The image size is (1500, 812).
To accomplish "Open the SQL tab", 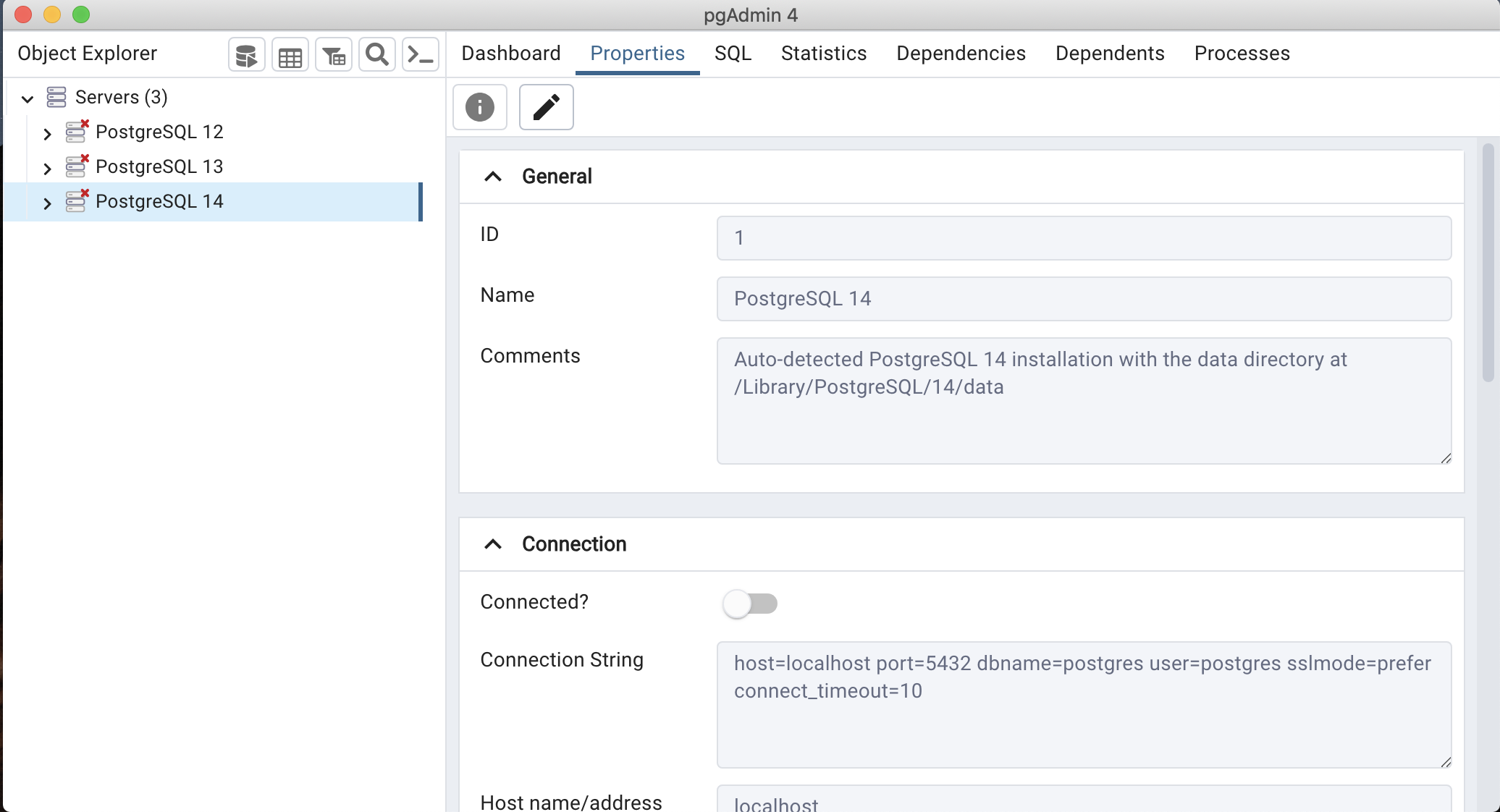I will 733,54.
